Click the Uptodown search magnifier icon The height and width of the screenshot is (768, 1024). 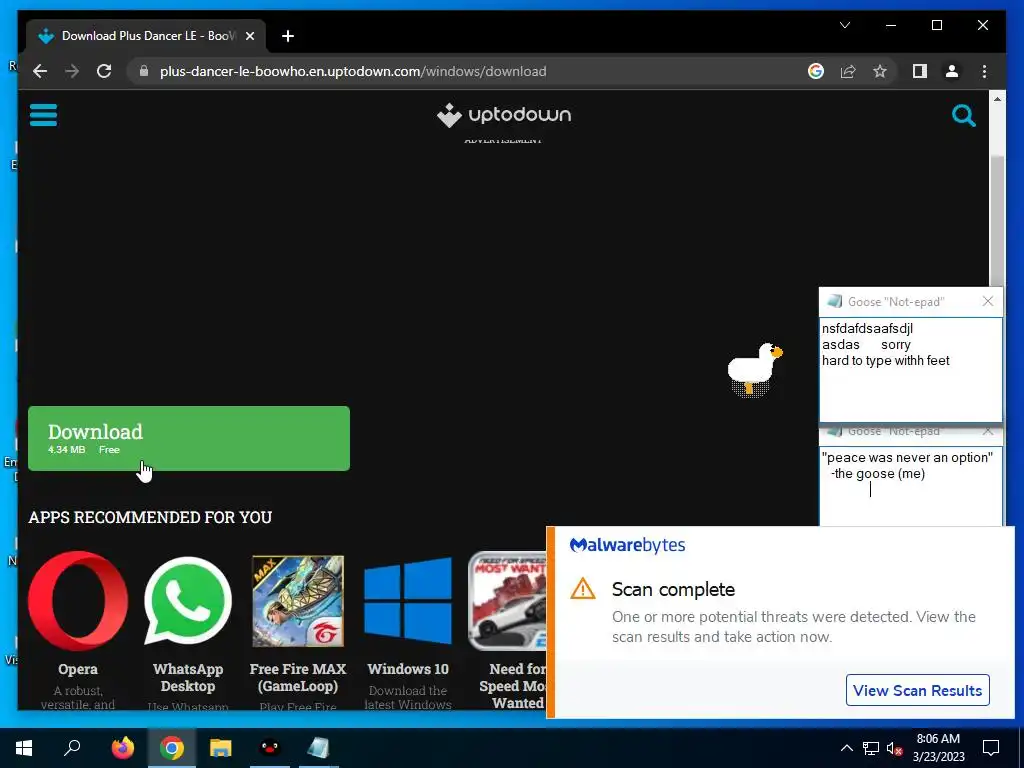coord(963,116)
